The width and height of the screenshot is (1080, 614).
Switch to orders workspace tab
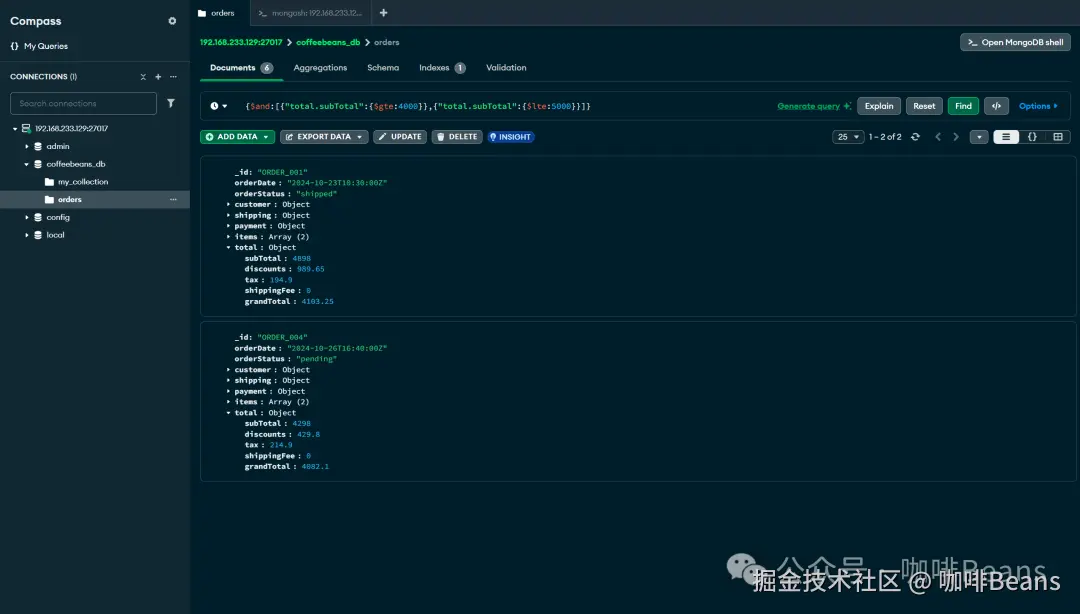[220, 13]
